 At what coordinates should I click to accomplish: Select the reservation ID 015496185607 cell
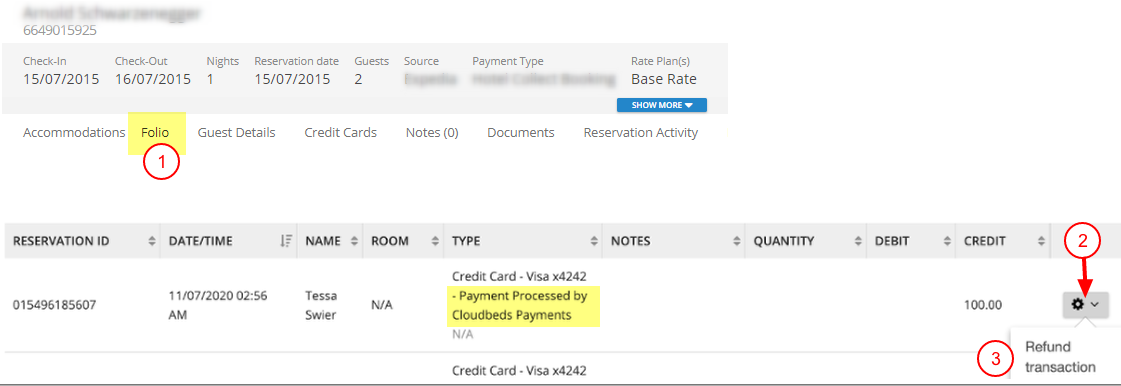point(54,305)
